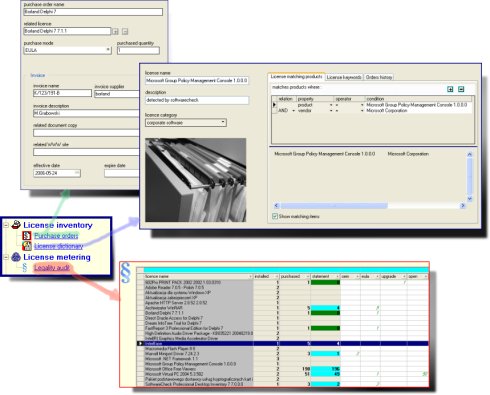
Task: Click the remove button next to related licence
Action: point(125,31)
